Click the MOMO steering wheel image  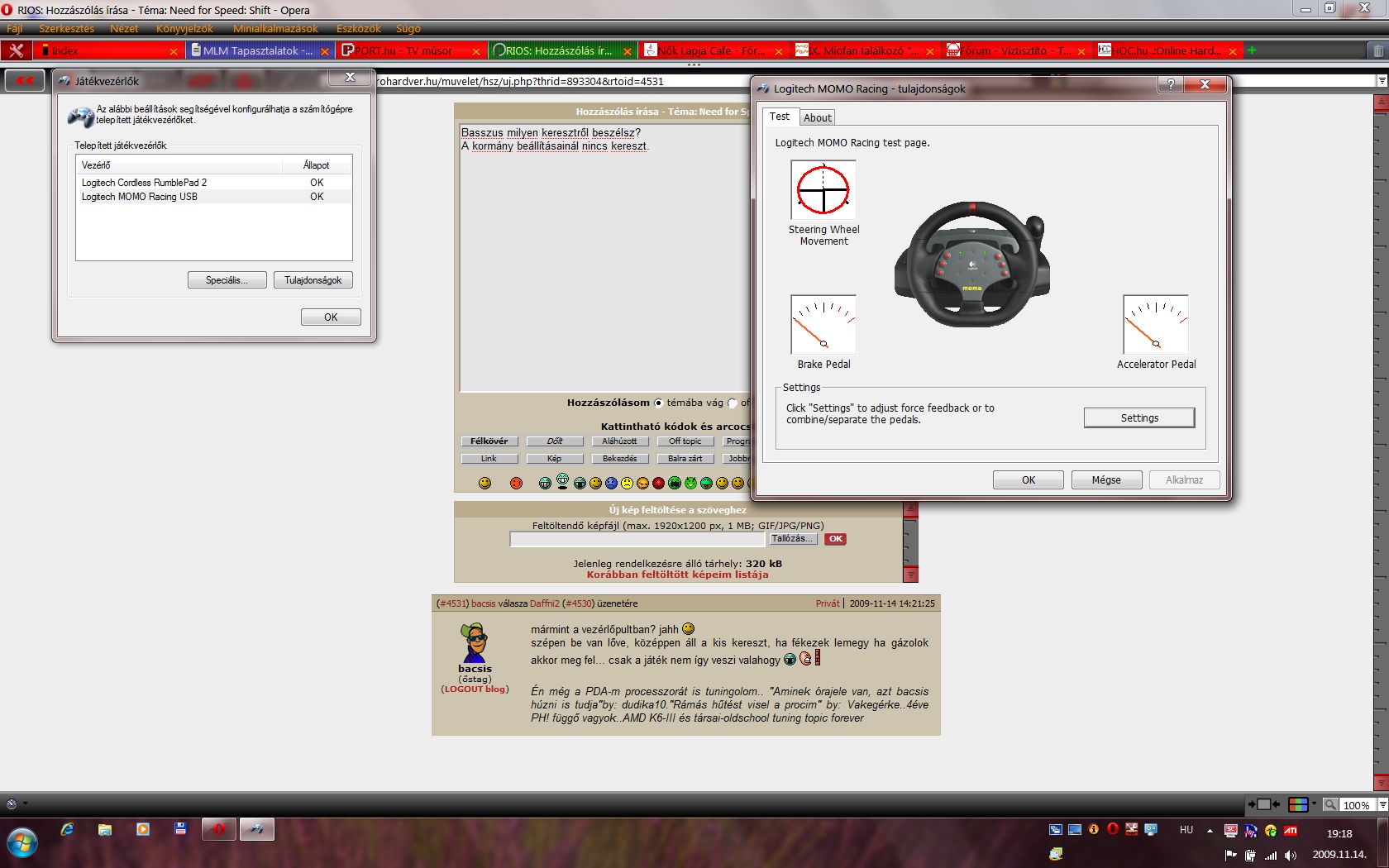(x=972, y=265)
